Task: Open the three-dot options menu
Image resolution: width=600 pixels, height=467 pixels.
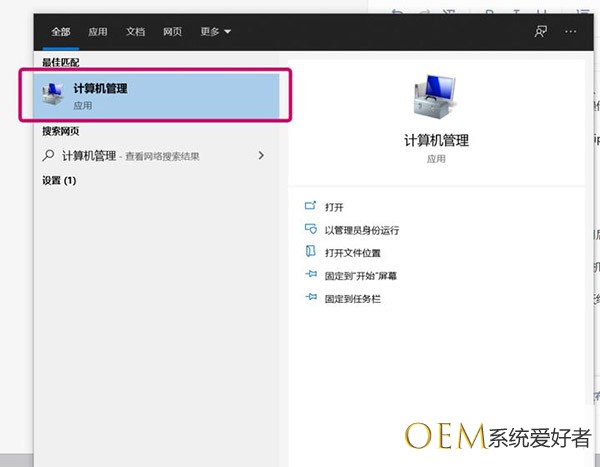Action: click(571, 31)
